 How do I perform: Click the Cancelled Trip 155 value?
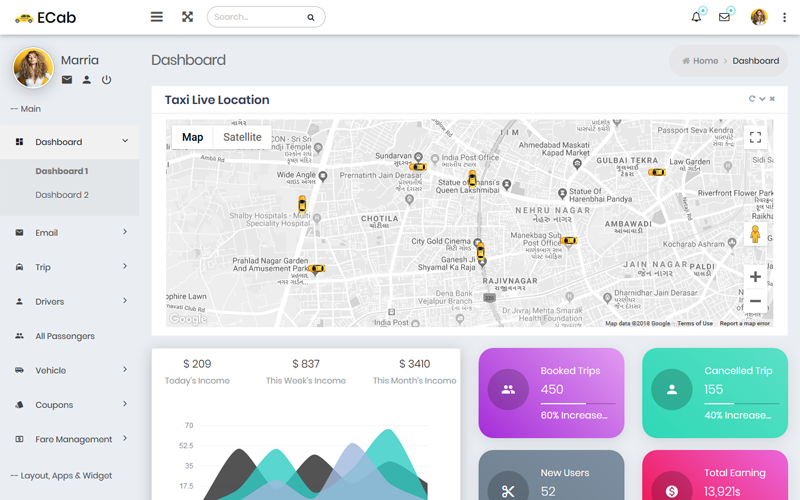tap(714, 389)
